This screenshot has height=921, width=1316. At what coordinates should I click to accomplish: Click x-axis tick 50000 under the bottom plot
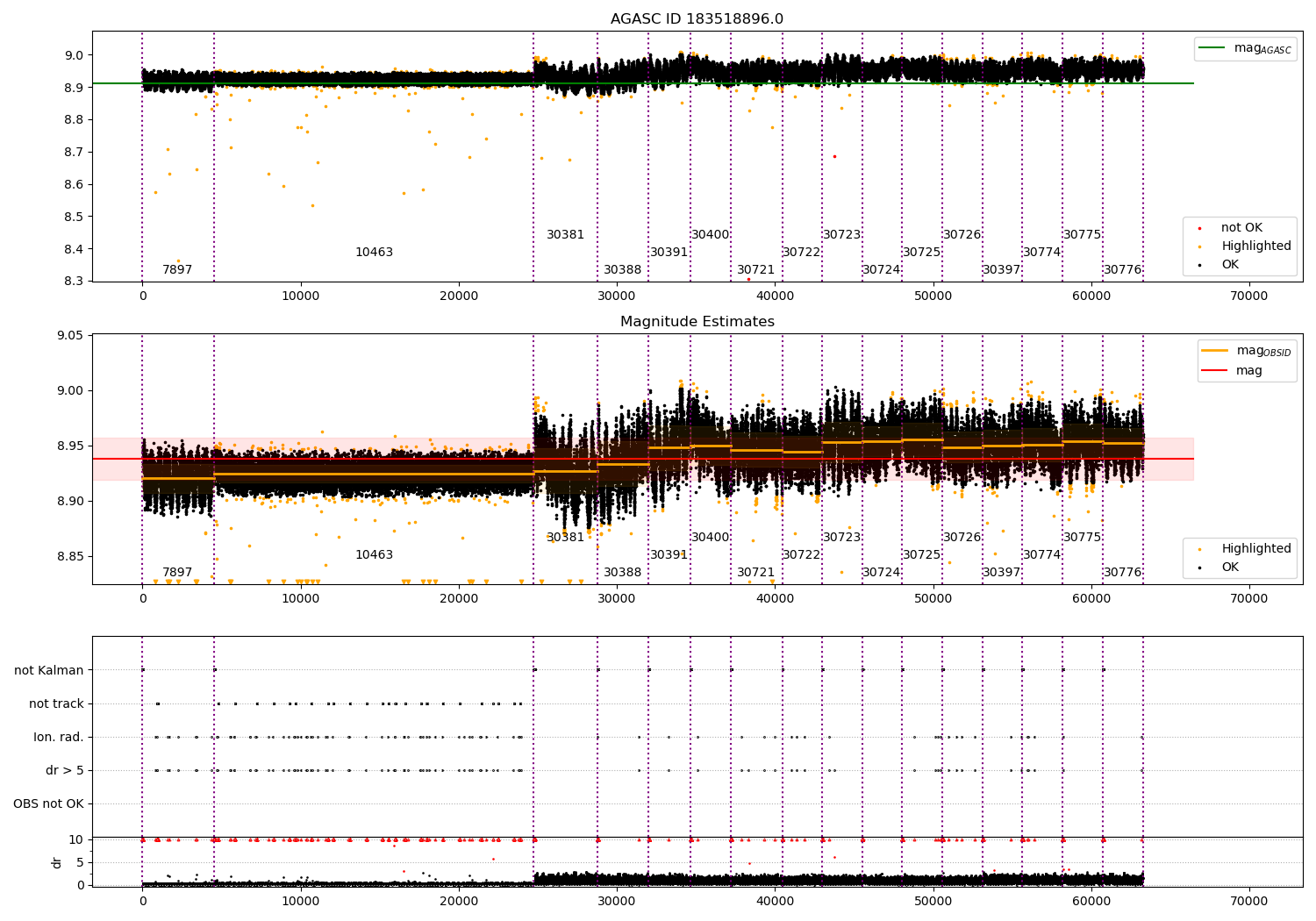coord(933,902)
